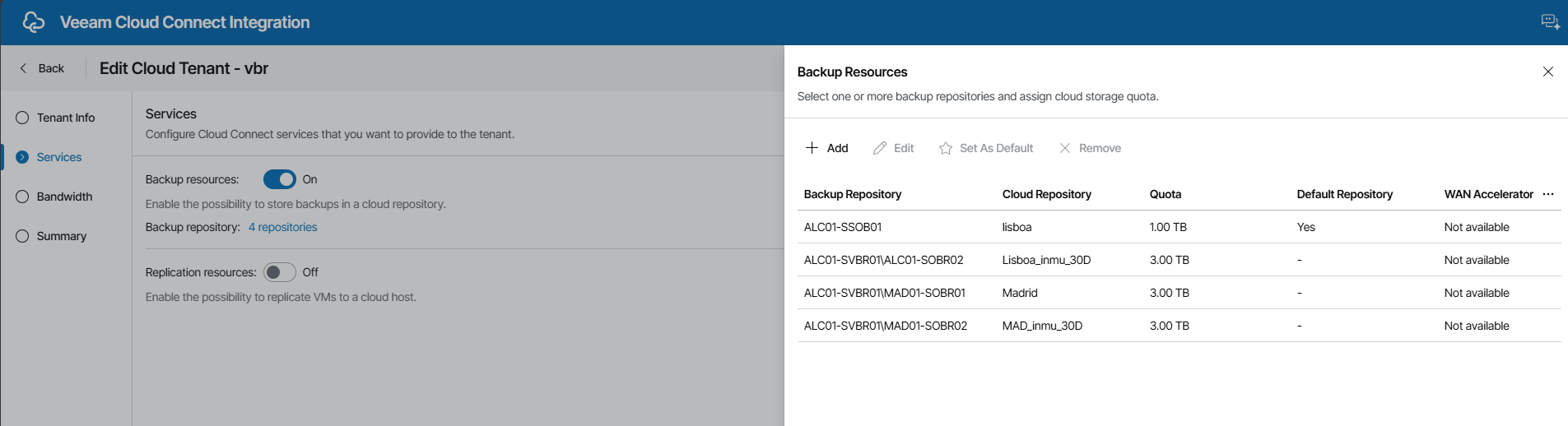Click the pencil Edit icon

pos(880,148)
